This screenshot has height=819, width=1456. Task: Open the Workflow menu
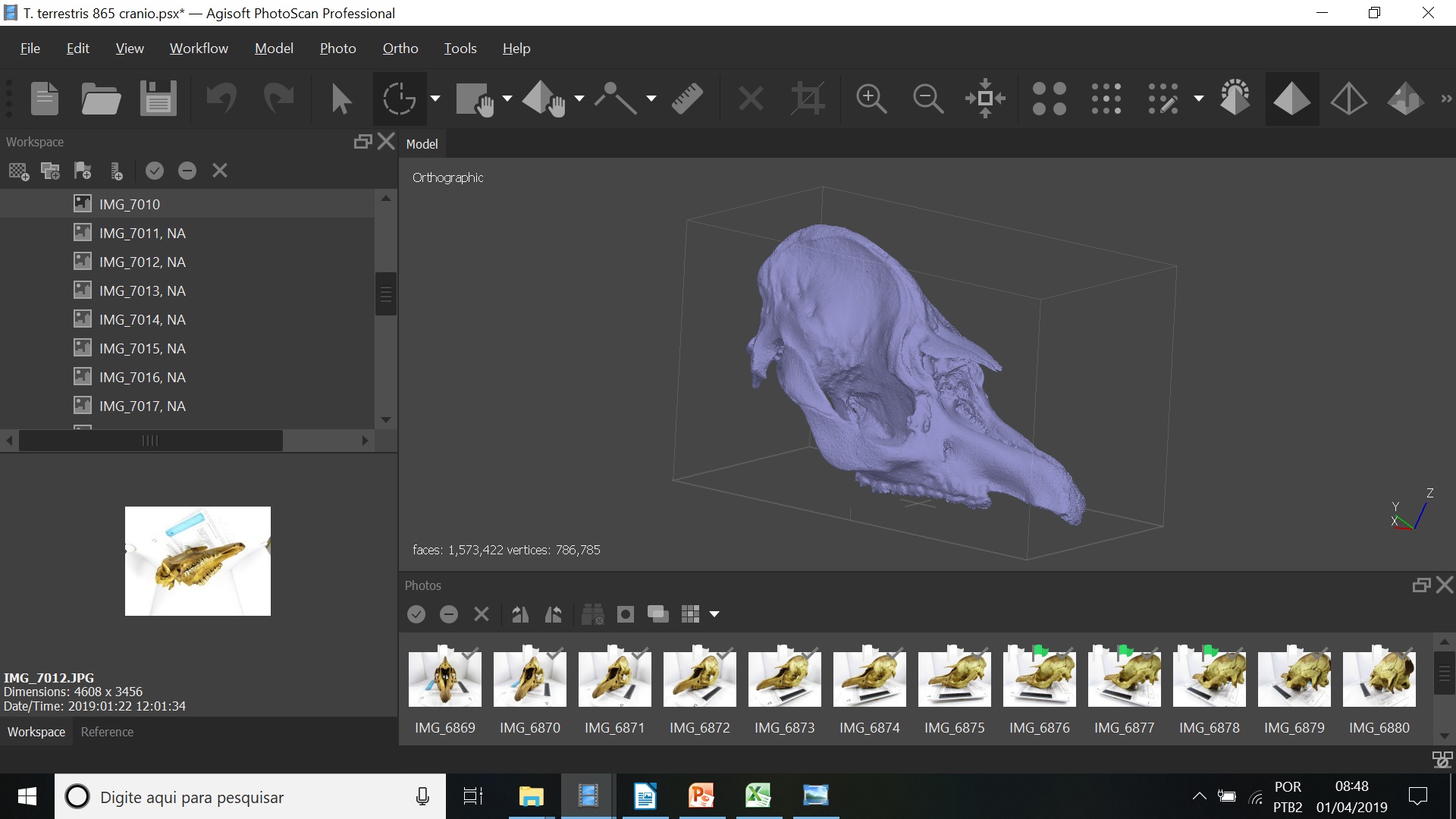199,49
